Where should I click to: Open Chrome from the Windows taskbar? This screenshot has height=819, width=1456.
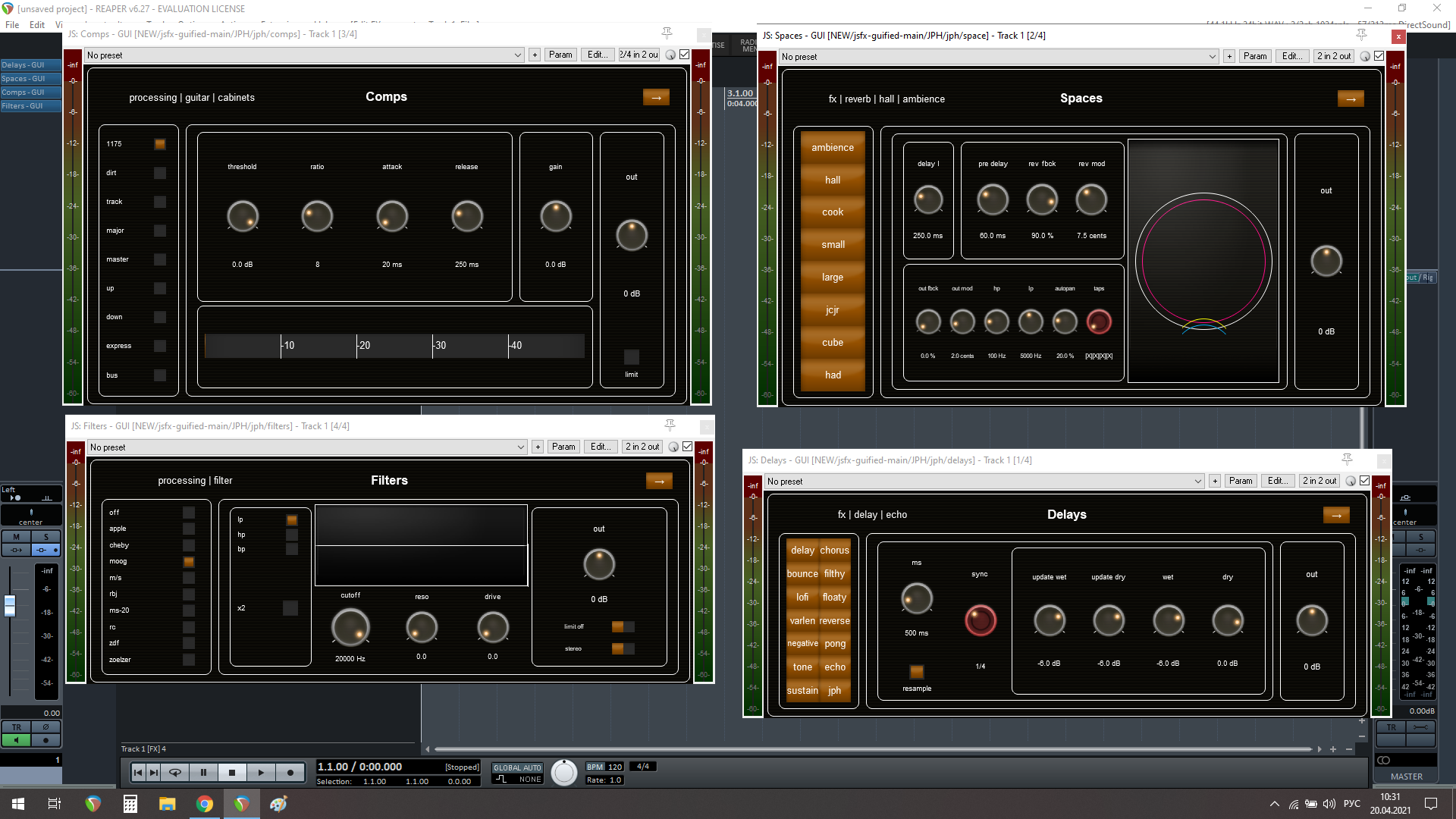pyautogui.click(x=204, y=804)
